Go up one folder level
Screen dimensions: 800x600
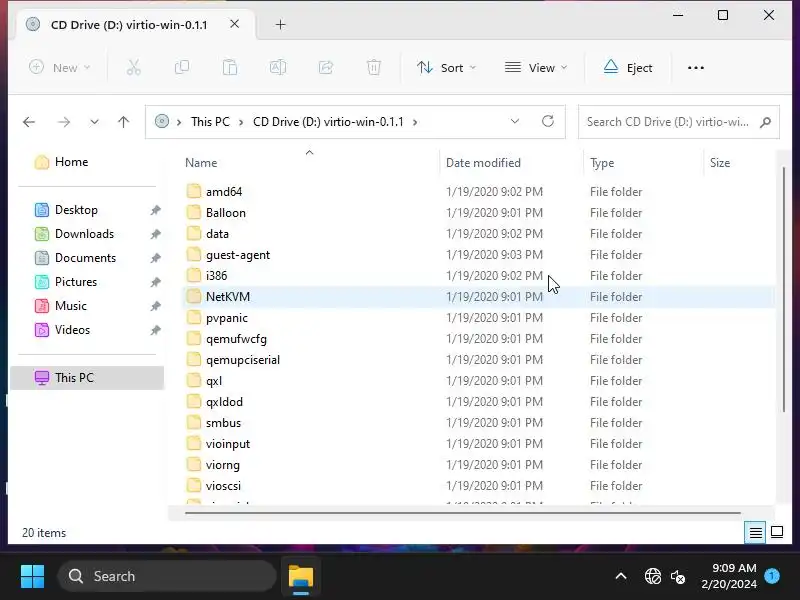[123, 122]
